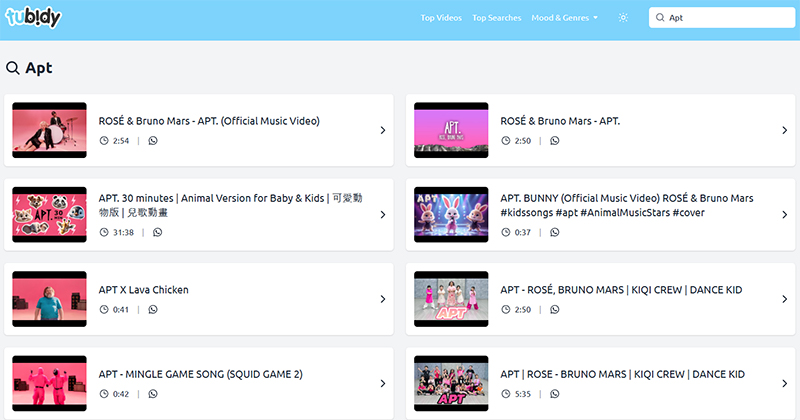Open the APT. 30 minutes animal thumbnail
The height and width of the screenshot is (420, 800).
[x=49, y=214]
